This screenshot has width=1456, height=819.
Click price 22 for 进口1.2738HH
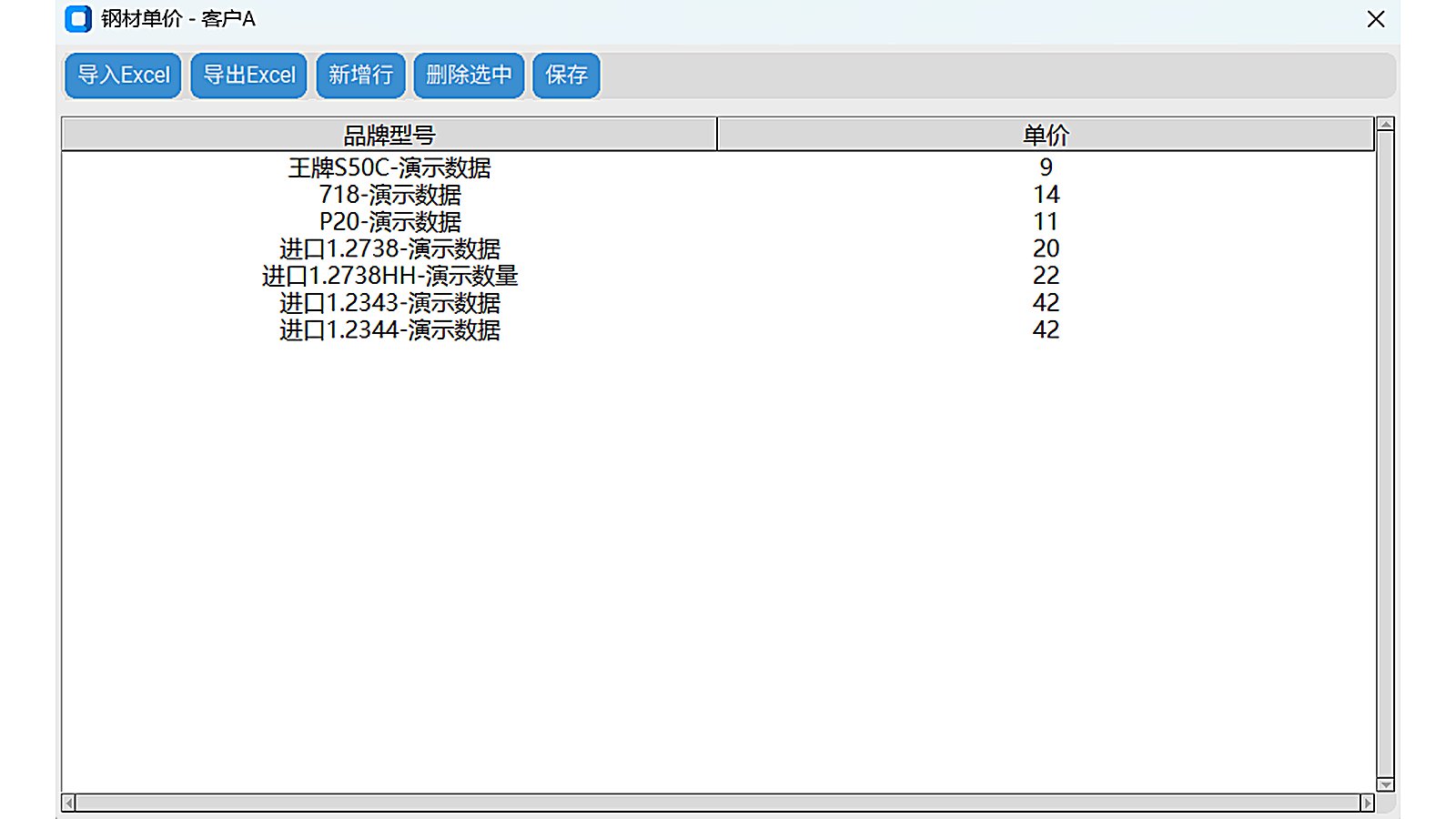pyautogui.click(x=1046, y=276)
